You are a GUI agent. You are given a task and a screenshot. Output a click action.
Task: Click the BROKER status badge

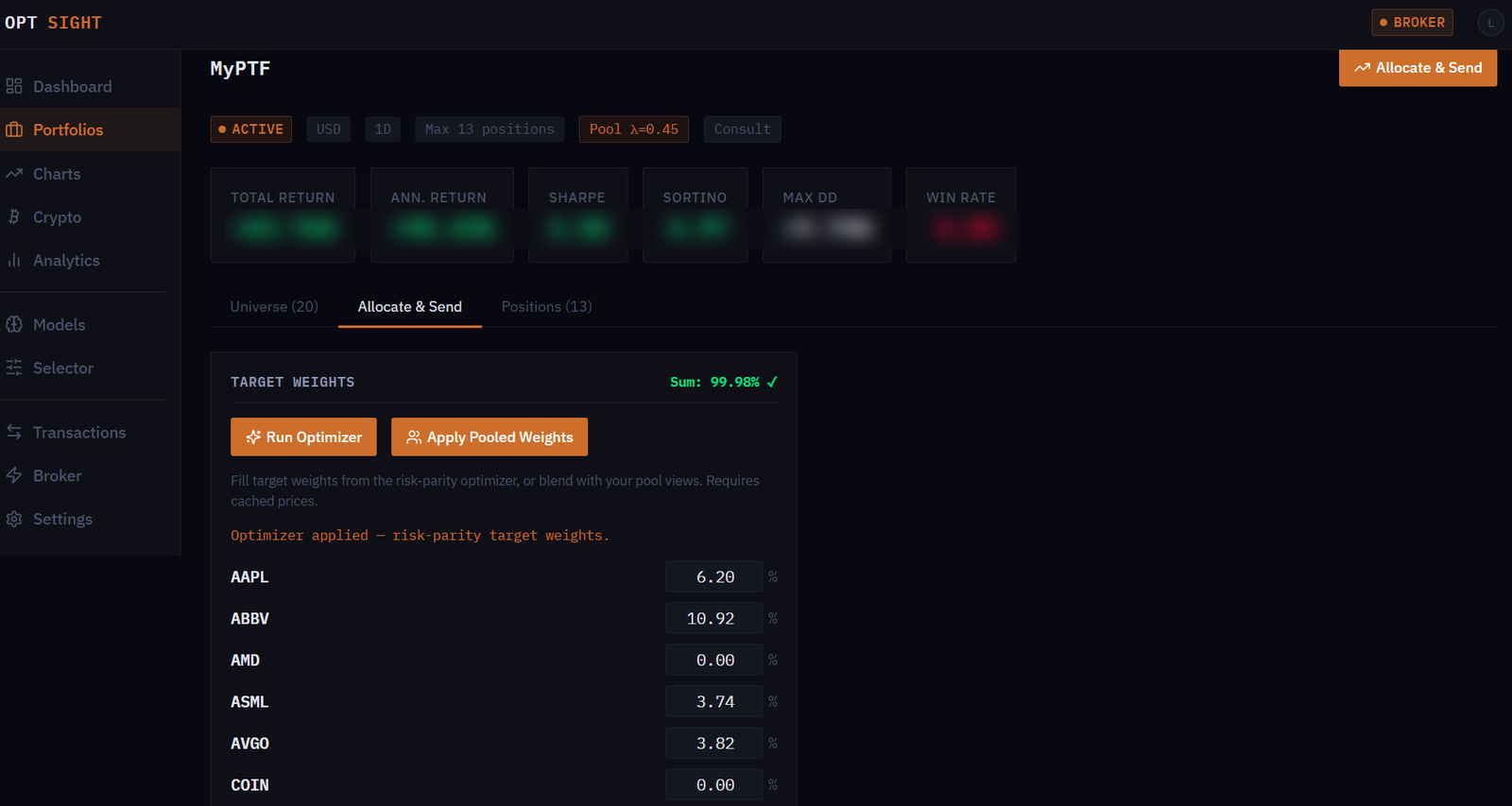click(x=1412, y=23)
